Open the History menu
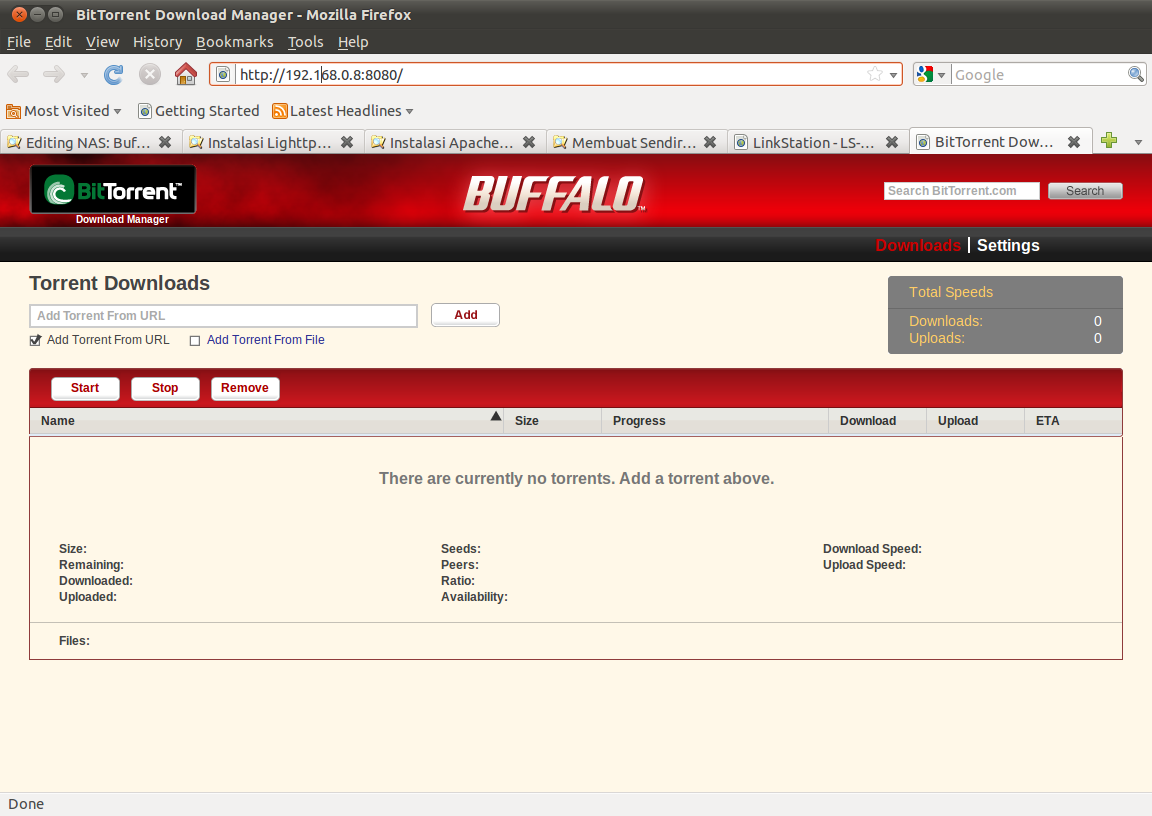 click(157, 42)
